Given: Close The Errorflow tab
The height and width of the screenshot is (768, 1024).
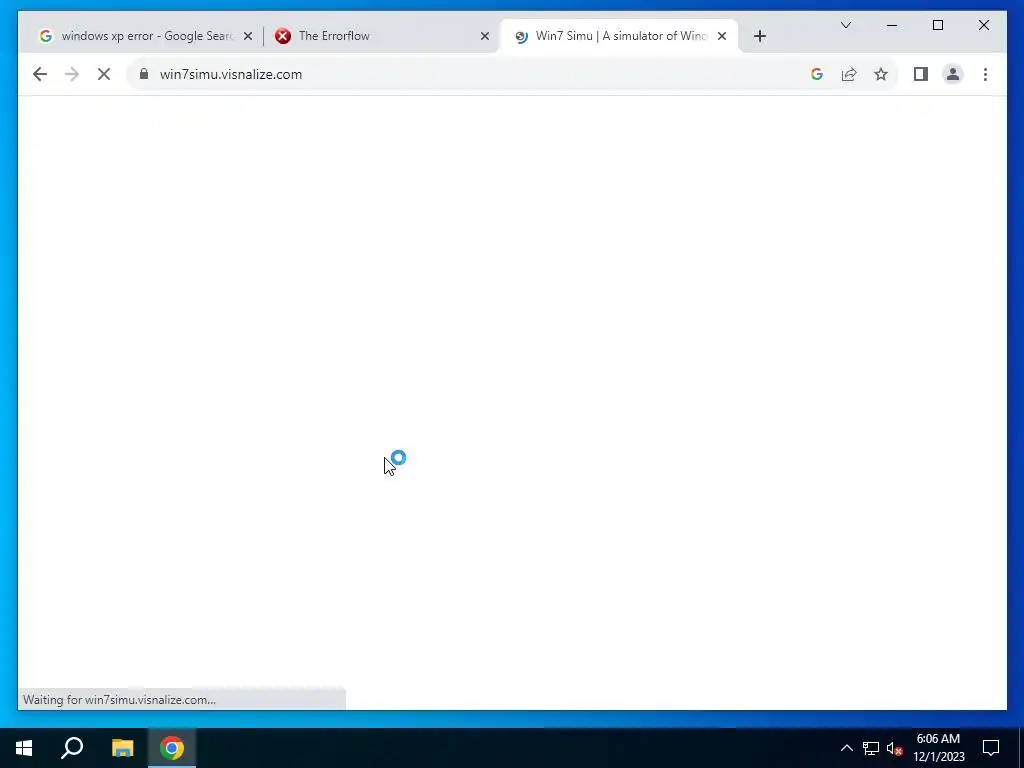Looking at the screenshot, I should (x=485, y=37).
